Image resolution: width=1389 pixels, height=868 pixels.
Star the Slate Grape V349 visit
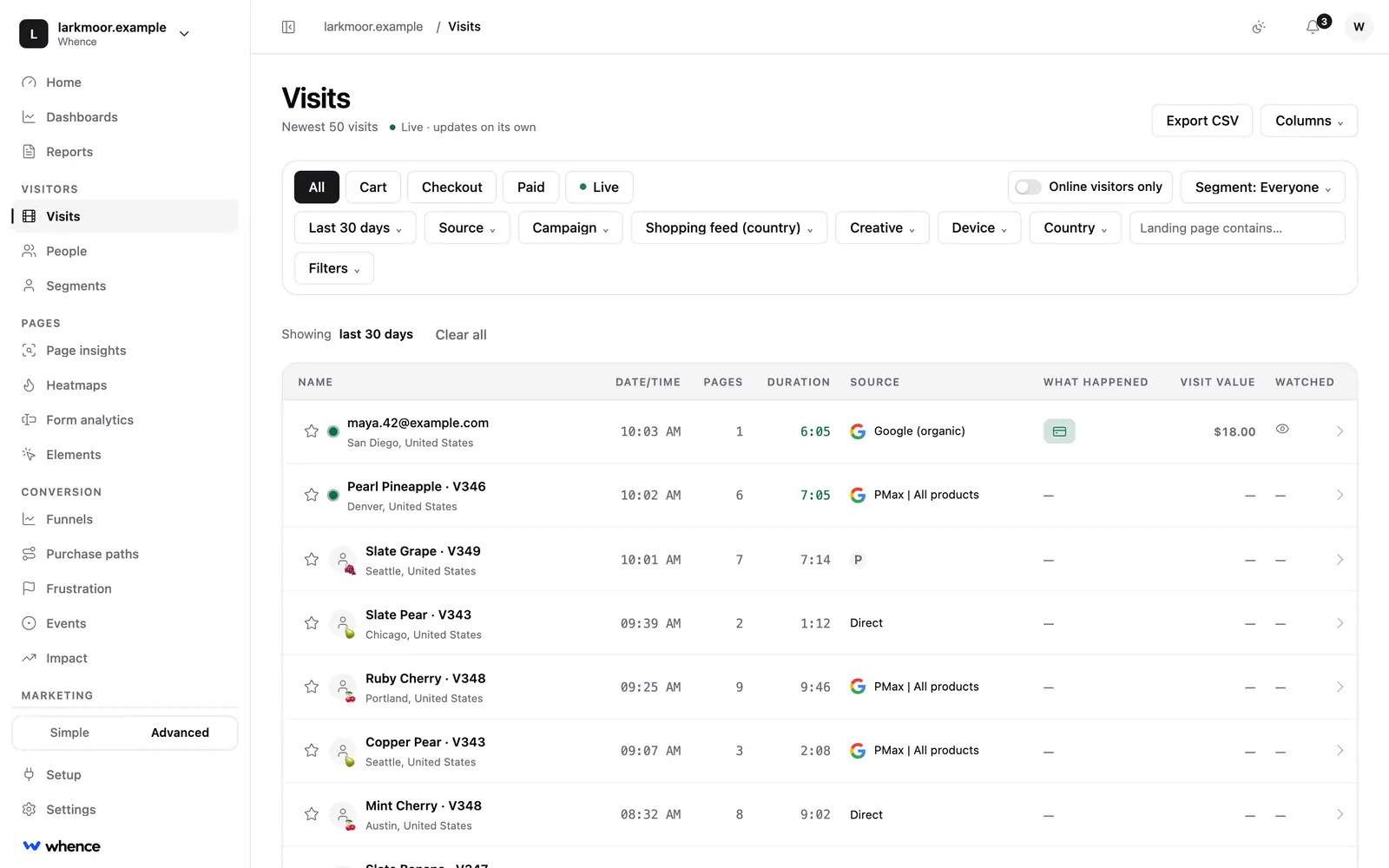coord(312,560)
